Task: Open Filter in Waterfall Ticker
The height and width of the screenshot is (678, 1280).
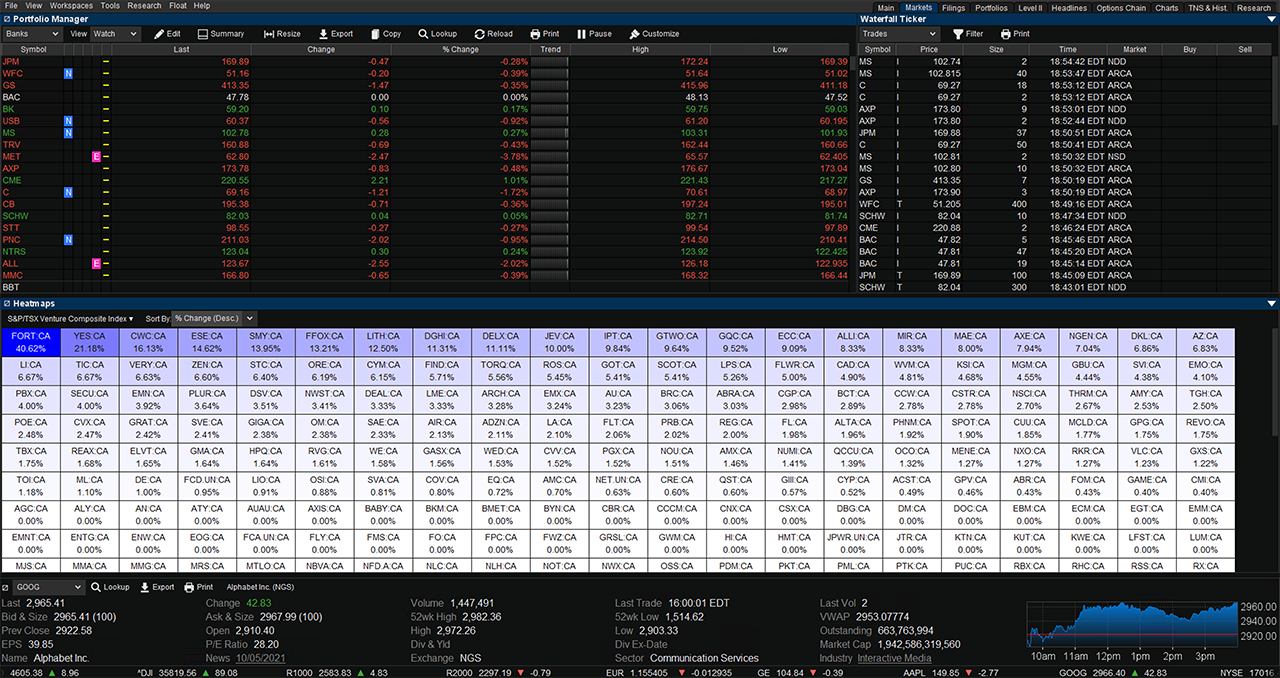Action: [x=968, y=34]
